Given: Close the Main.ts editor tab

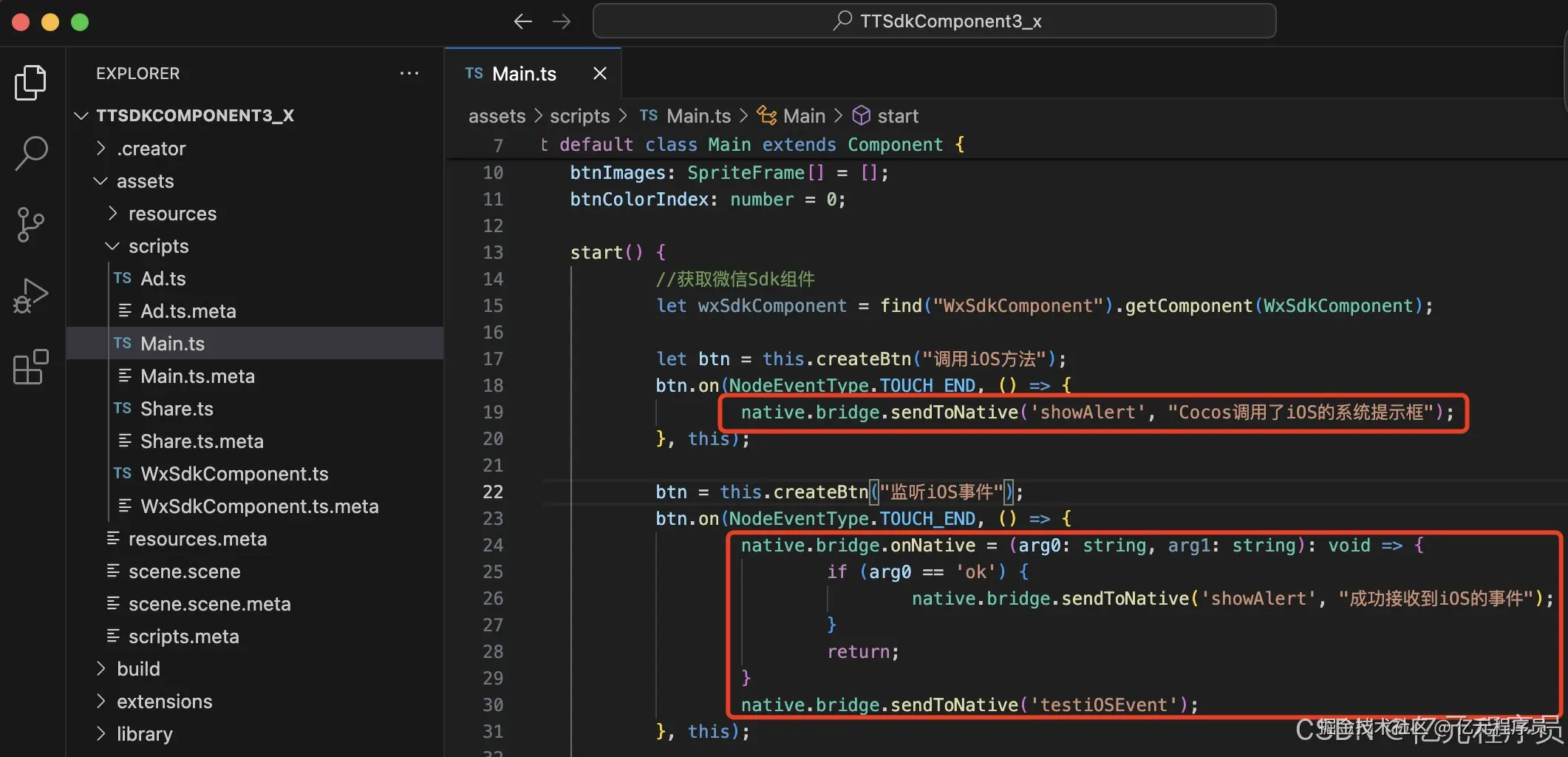Looking at the screenshot, I should tap(600, 73).
